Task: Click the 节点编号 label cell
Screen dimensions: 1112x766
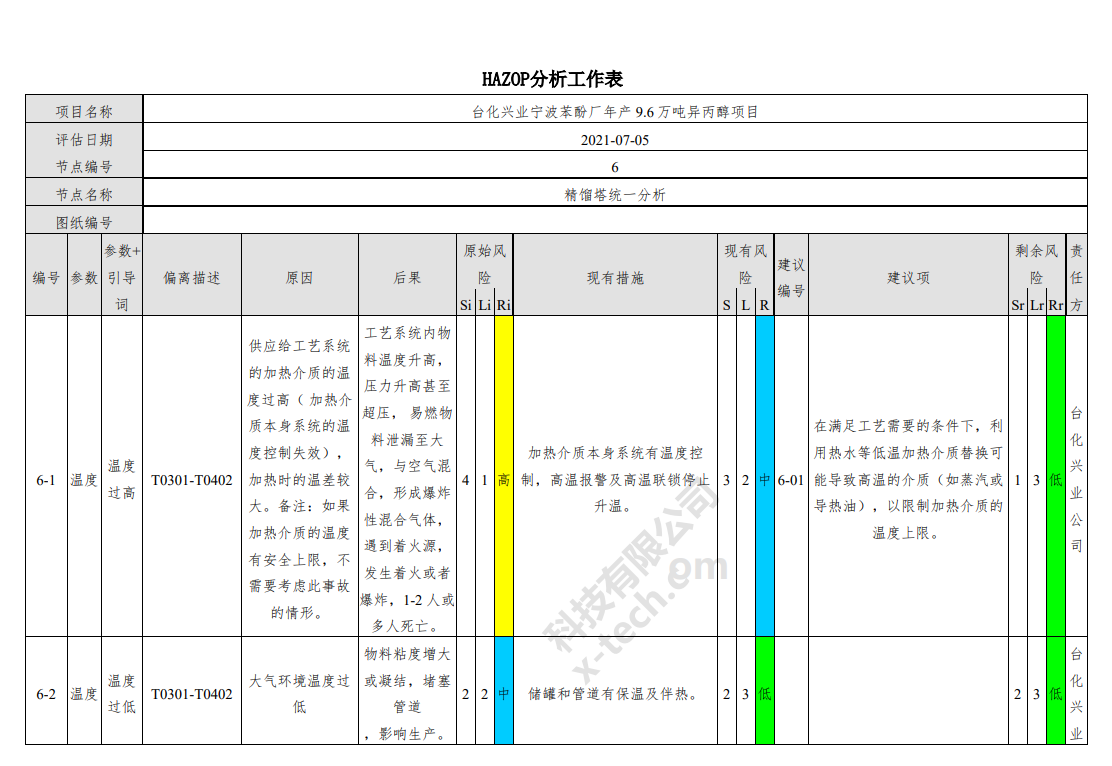Action: 84,165
